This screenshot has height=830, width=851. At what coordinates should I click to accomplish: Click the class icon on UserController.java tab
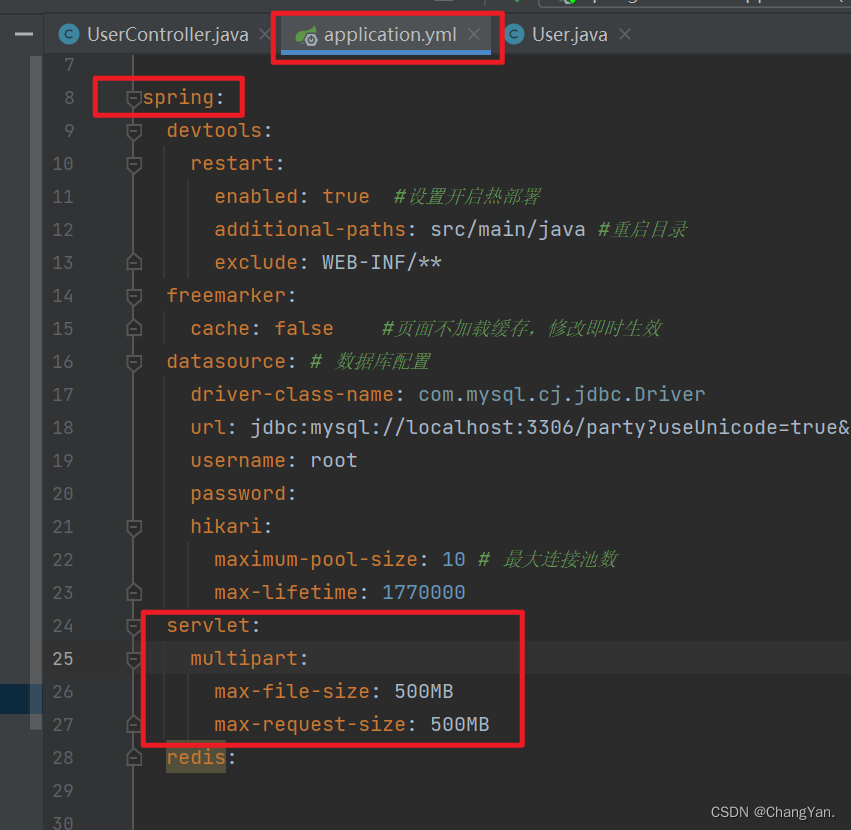68,33
